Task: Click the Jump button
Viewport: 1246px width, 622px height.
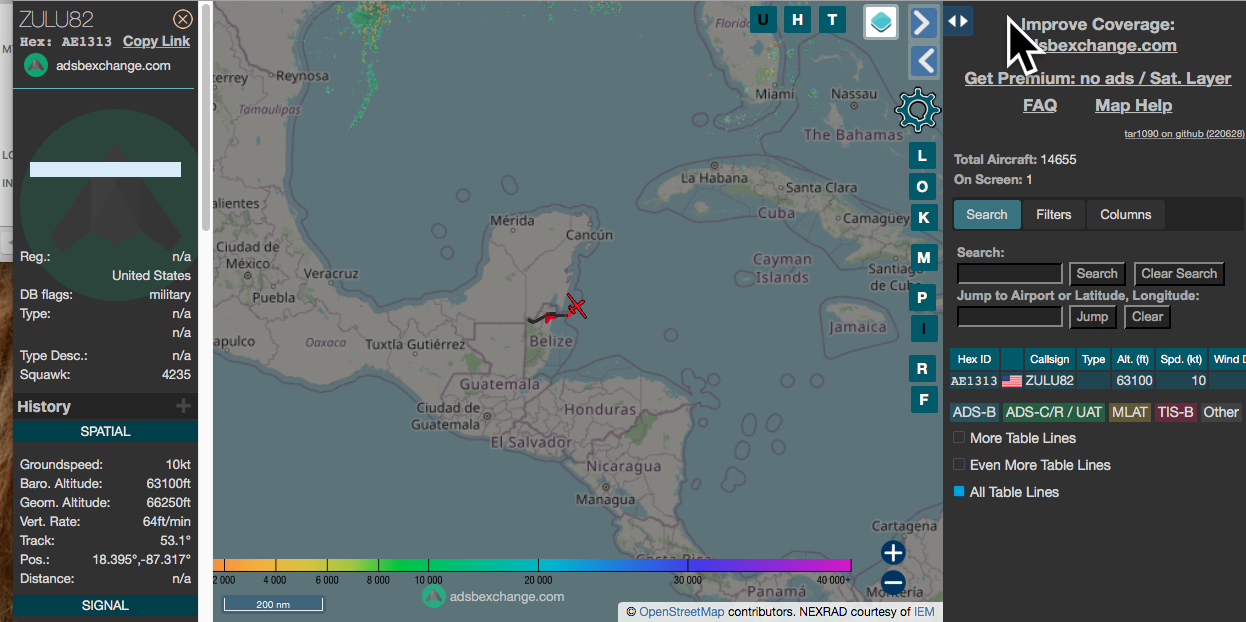Action: [1092, 317]
